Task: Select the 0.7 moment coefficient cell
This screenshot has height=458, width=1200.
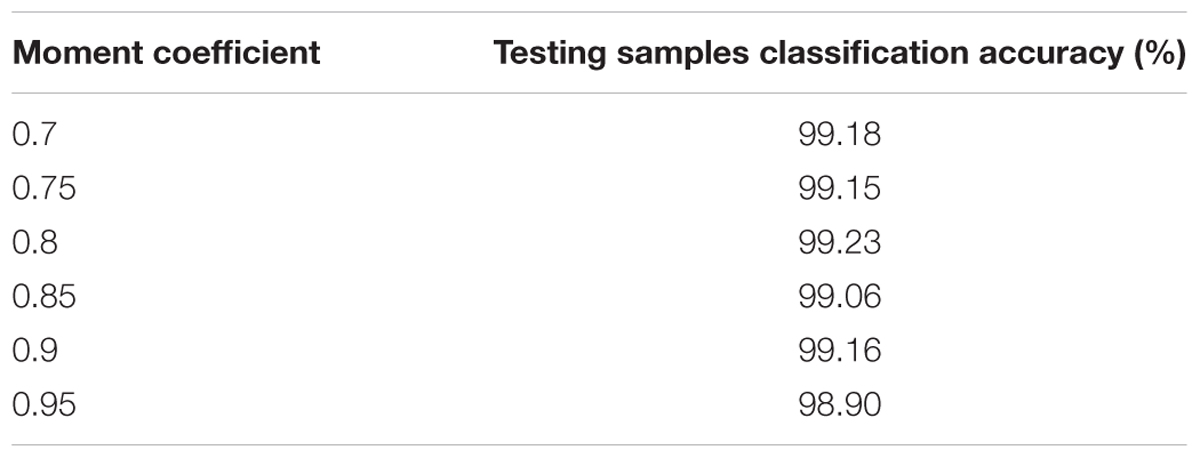Action: pyautogui.click(x=32, y=134)
